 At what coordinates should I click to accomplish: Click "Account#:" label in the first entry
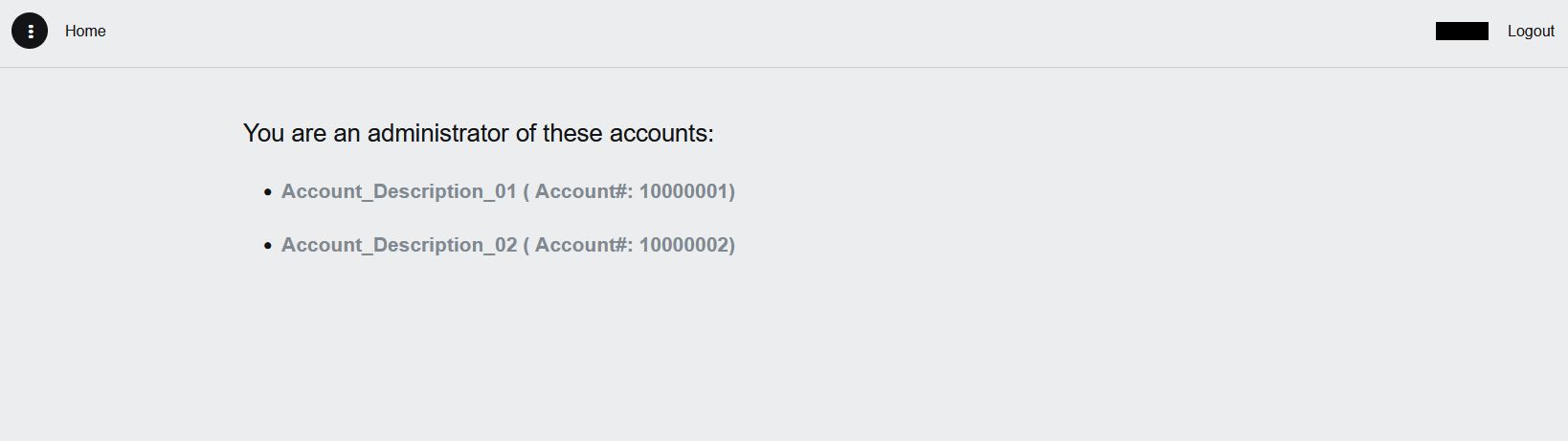tap(583, 191)
